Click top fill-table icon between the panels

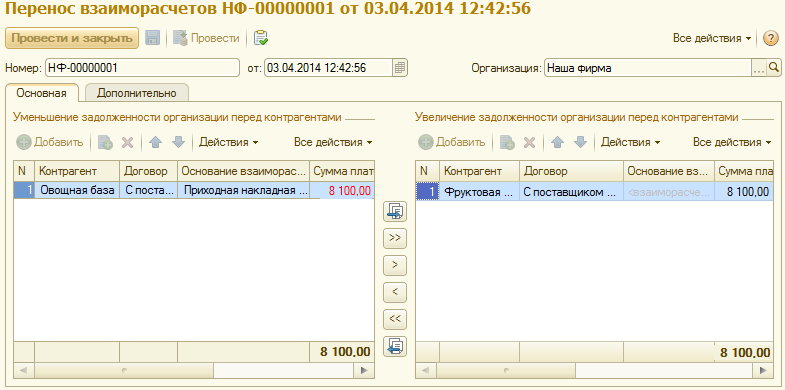[x=395, y=212]
